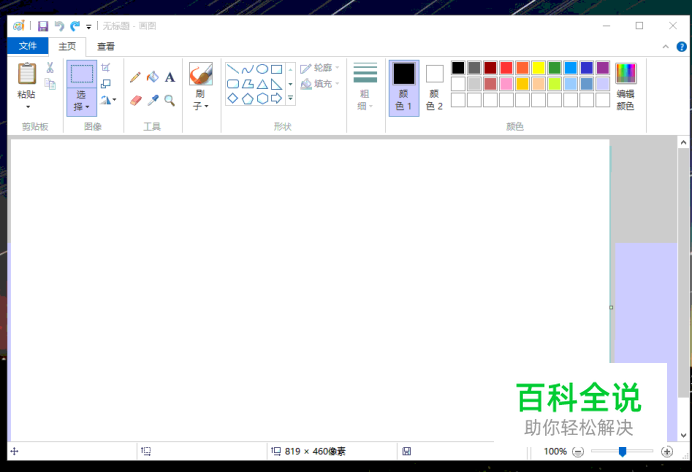Click the 819 × 460像素 size readout
This screenshot has width=692, height=472.
[315, 451]
